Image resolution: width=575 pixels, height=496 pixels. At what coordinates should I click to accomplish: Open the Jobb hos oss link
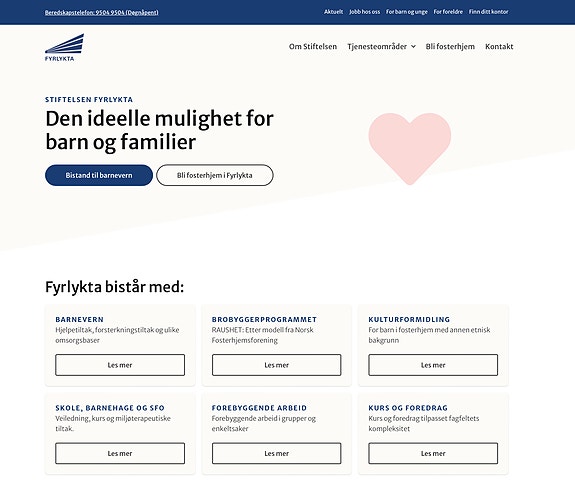(365, 12)
